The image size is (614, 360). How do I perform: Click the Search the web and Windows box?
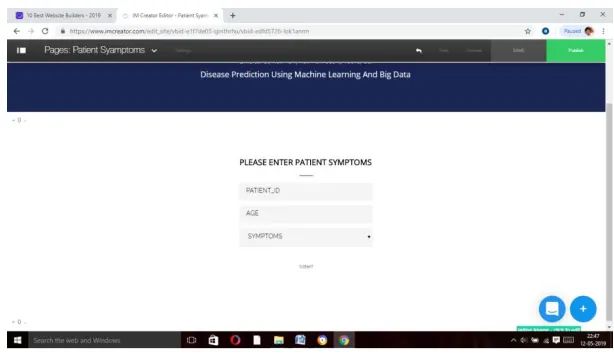pos(104,340)
